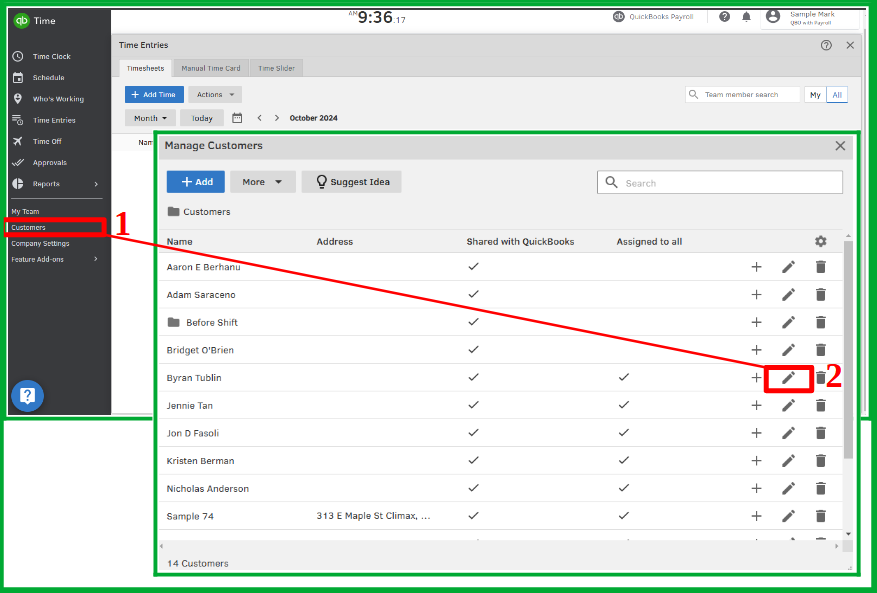This screenshot has width=877, height=593.
Task: Switch to the Manual Time Card tab
Action: [210, 68]
